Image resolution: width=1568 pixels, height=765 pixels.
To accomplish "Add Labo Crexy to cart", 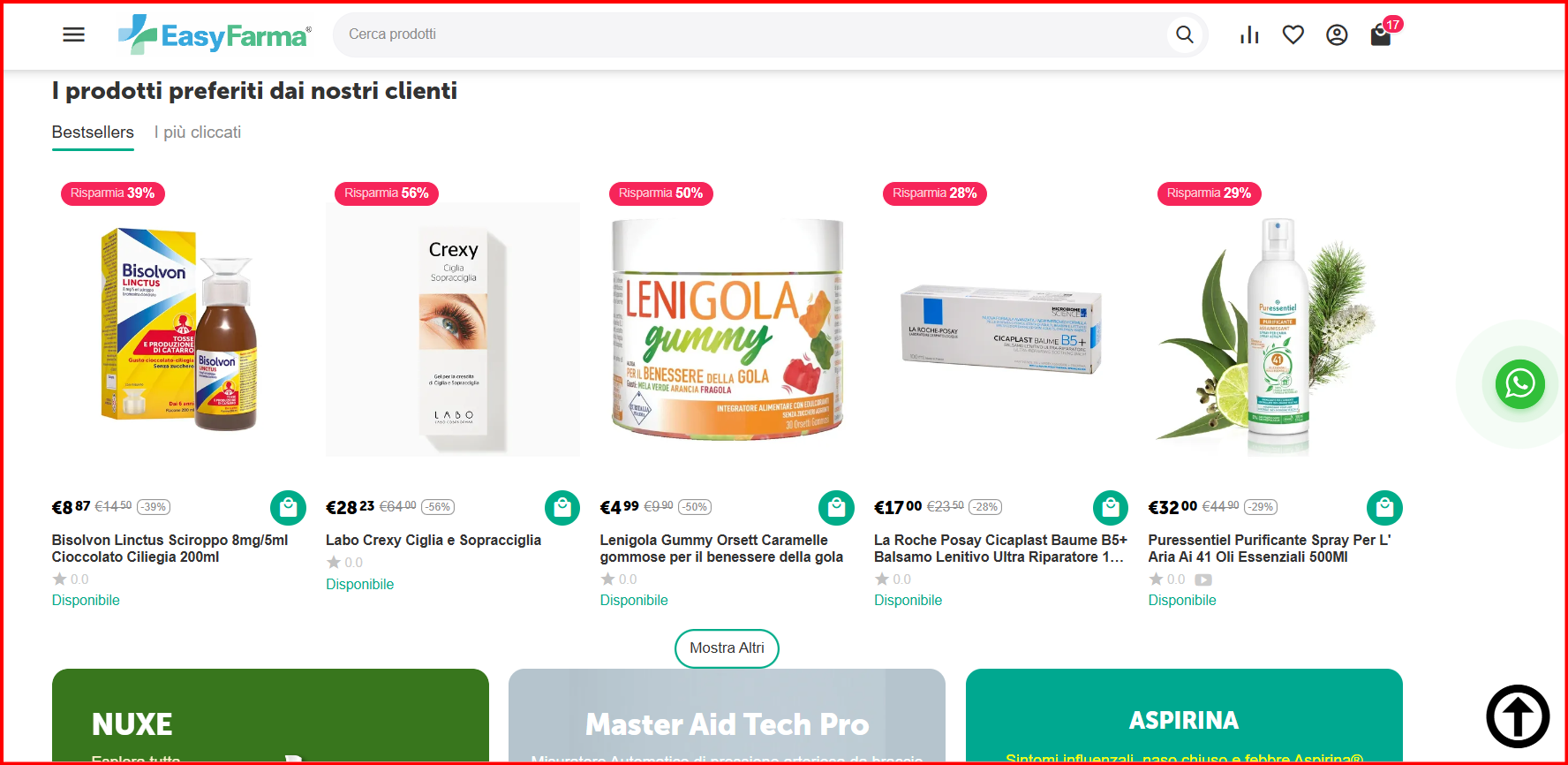I will (x=562, y=507).
